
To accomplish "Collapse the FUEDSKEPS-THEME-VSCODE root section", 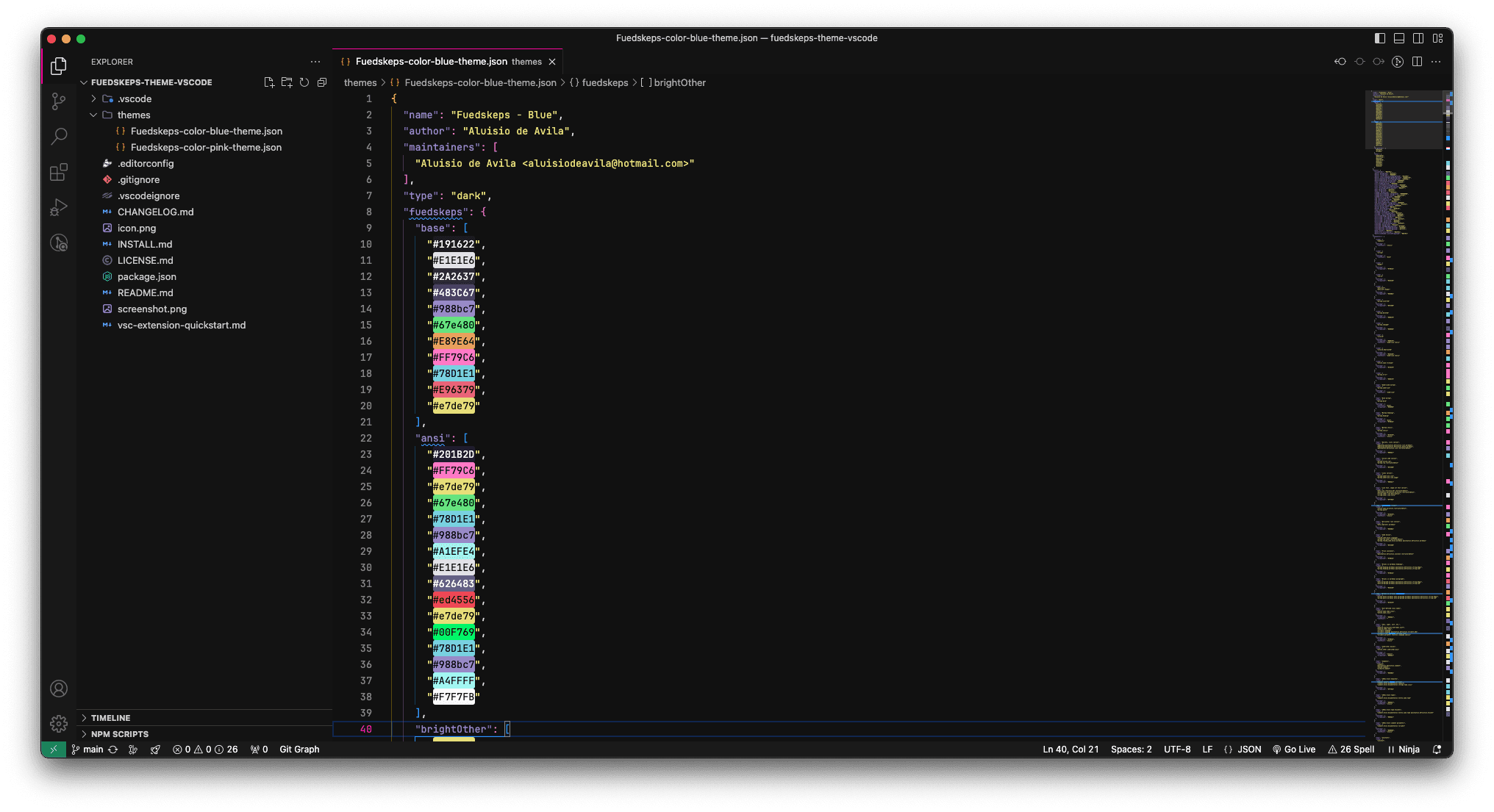I will pyautogui.click(x=151, y=82).
